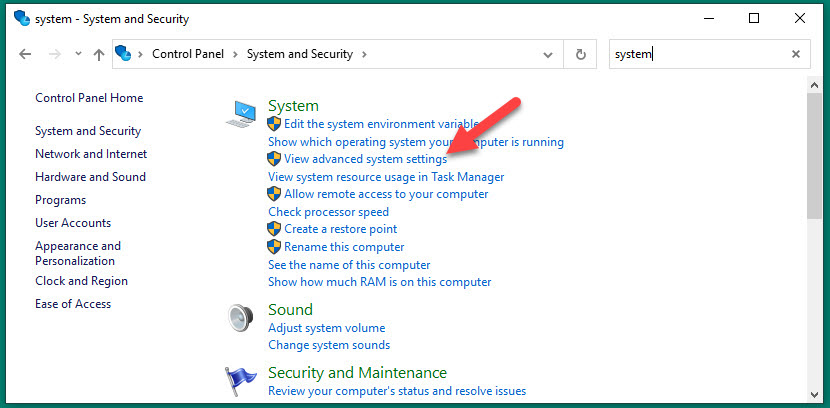Image resolution: width=830 pixels, height=408 pixels.
Task: Open Ease of Access category
Action: click(x=73, y=304)
